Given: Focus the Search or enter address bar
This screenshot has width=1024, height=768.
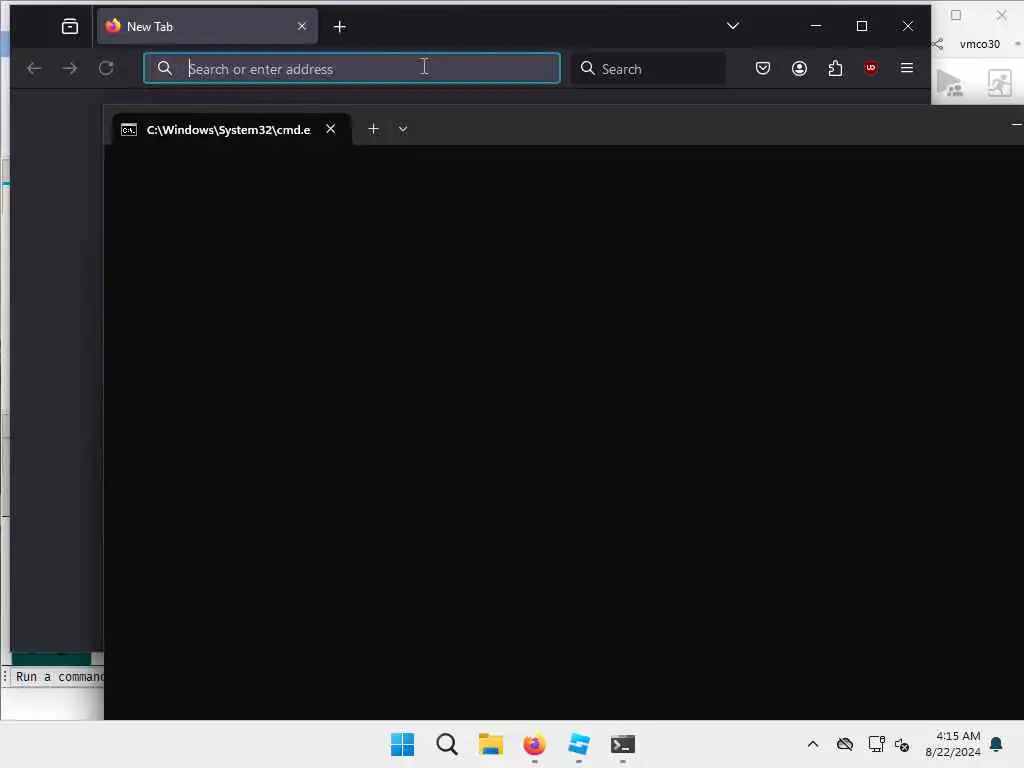Looking at the screenshot, I should click(x=352, y=68).
